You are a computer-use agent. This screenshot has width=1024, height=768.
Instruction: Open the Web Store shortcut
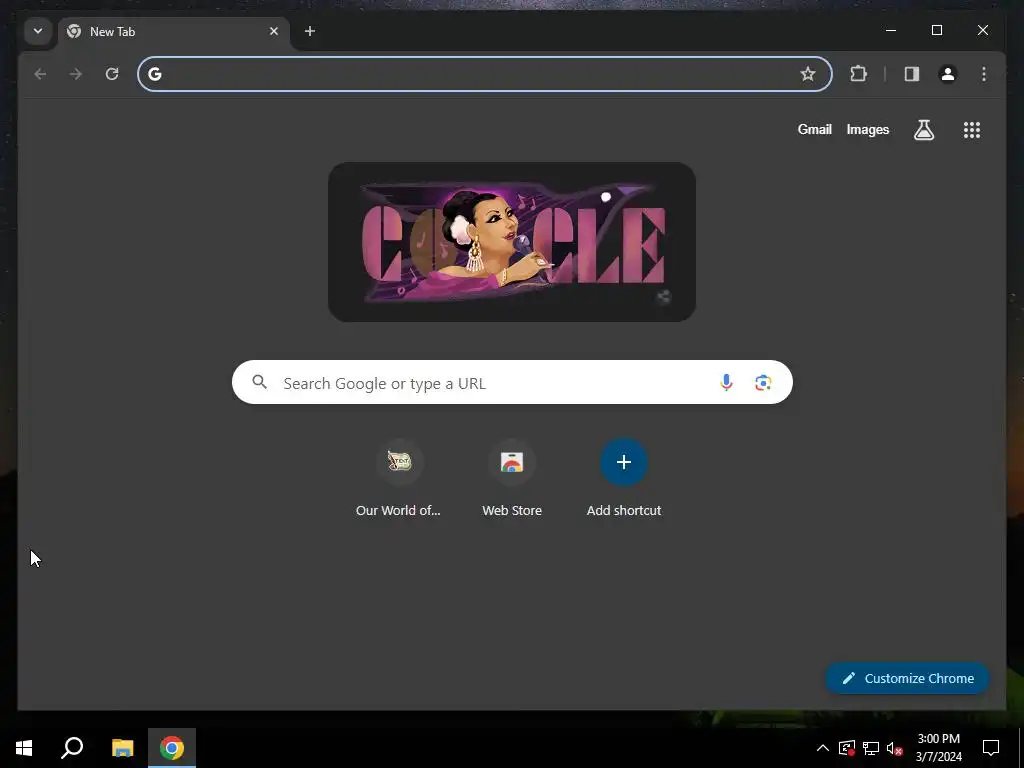(x=512, y=479)
